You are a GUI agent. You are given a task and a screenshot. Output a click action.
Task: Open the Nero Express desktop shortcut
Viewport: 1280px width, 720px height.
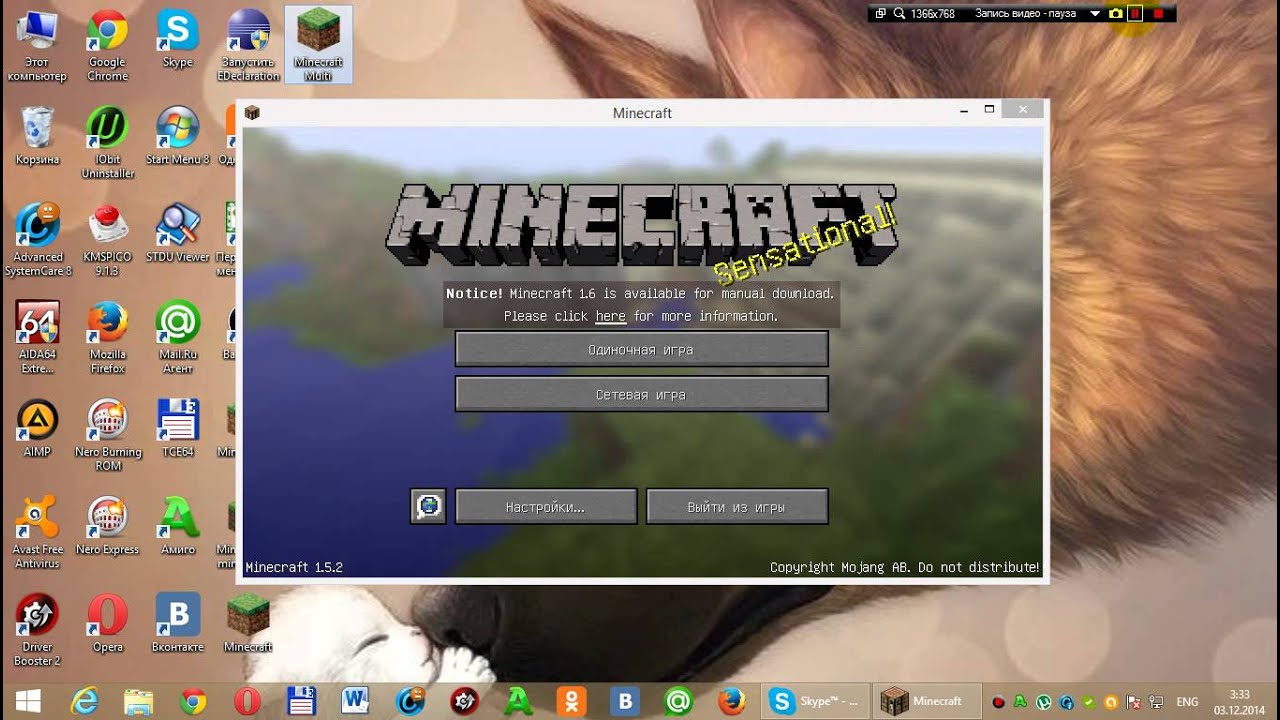[107, 526]
